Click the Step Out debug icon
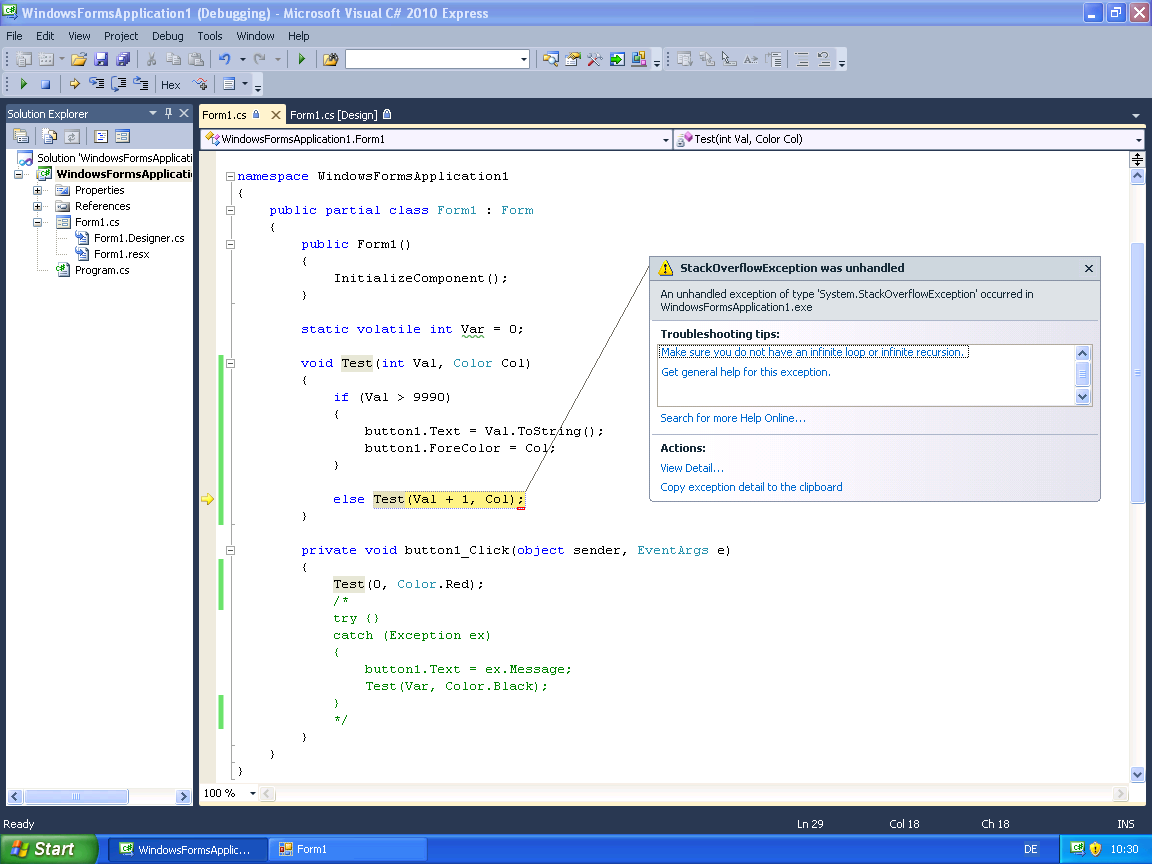This screenshot has width=1152, height=864. [140, 84]
